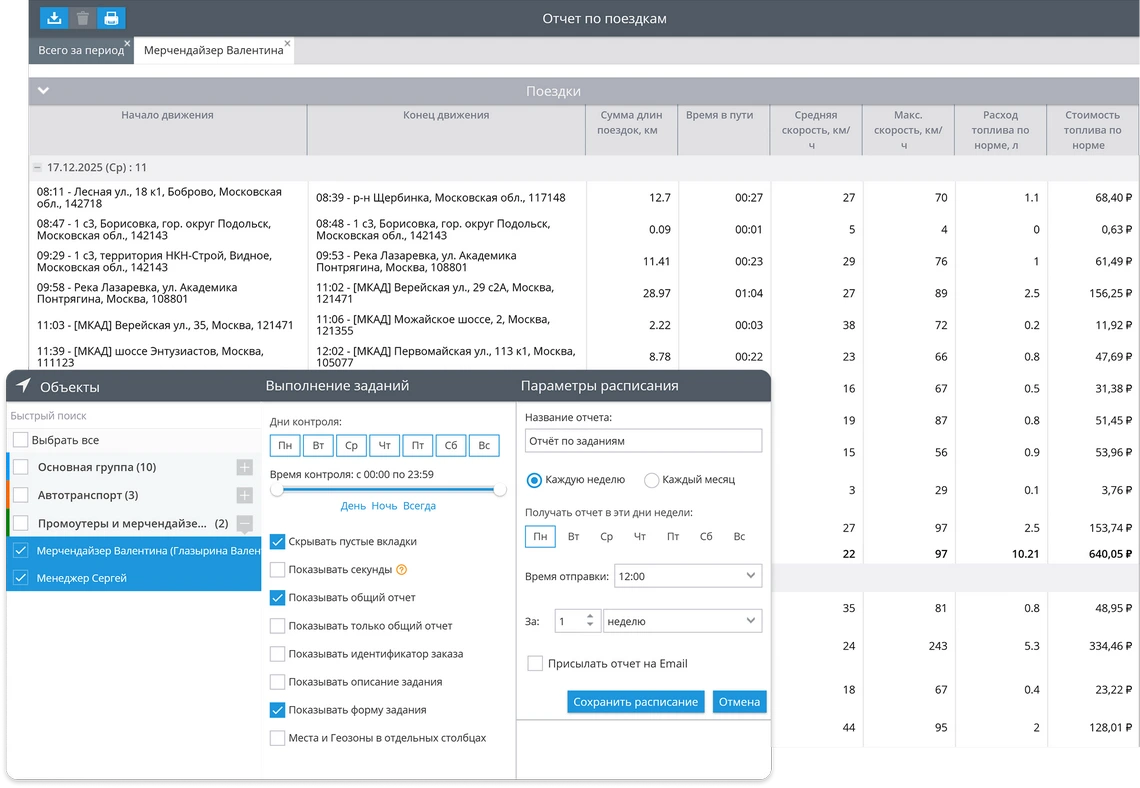Collapse the Поездки section chevron
The image size is (1140, 788).
[43, 91]
